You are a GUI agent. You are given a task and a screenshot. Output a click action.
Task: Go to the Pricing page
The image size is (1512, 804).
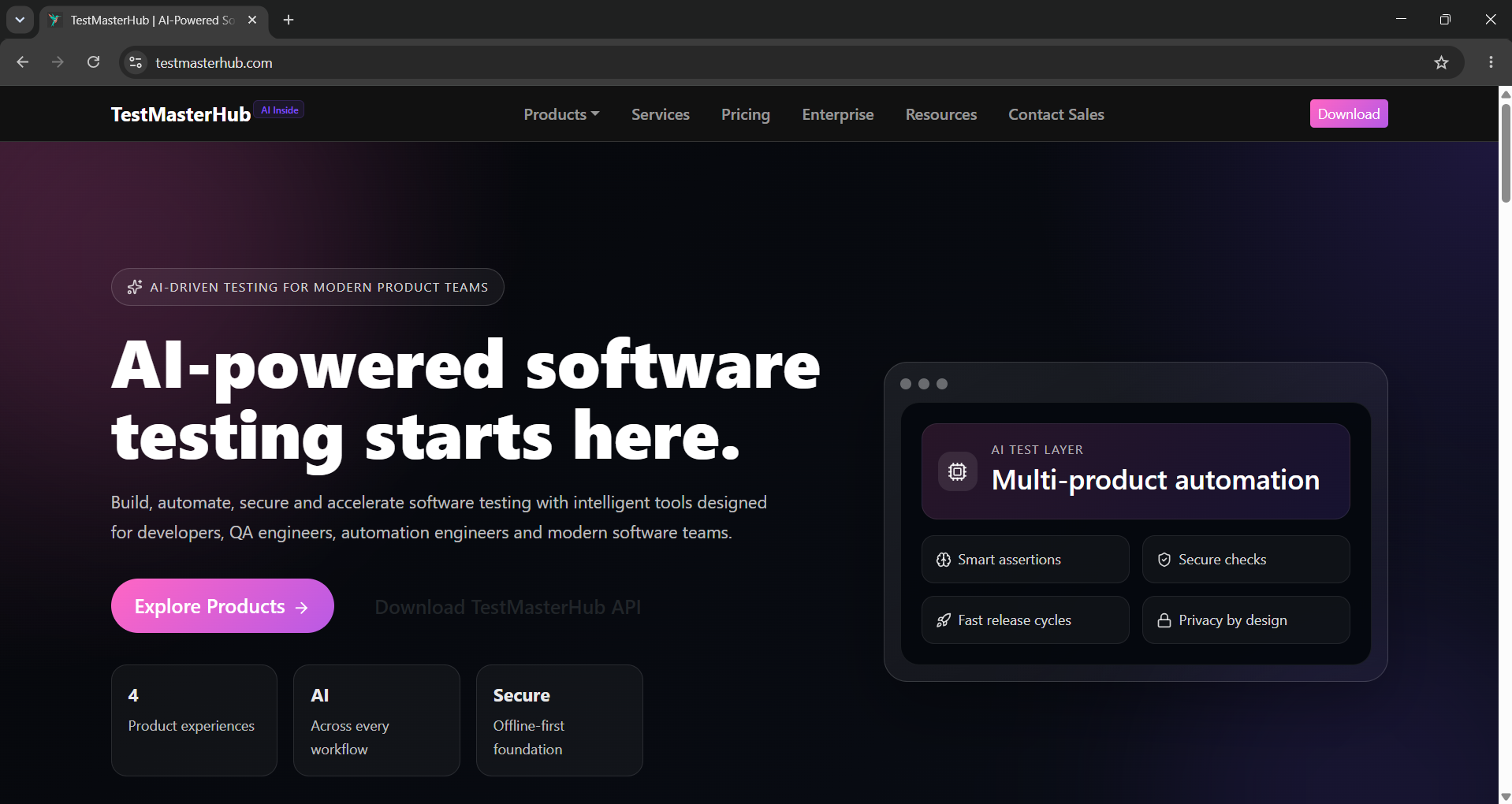click(x=746, y=114)
